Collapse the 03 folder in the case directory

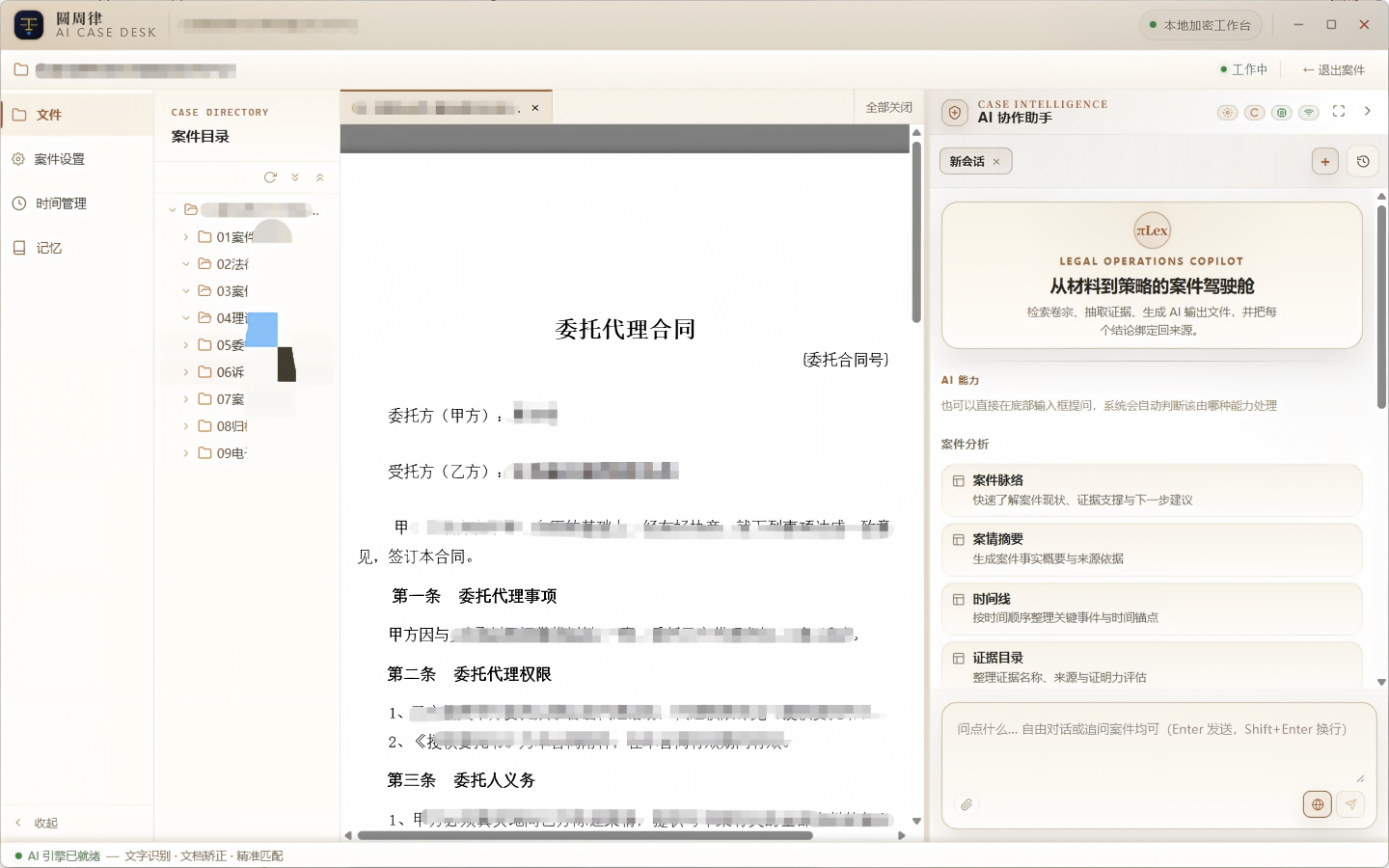pyautogui.click(x=186, y=291)
